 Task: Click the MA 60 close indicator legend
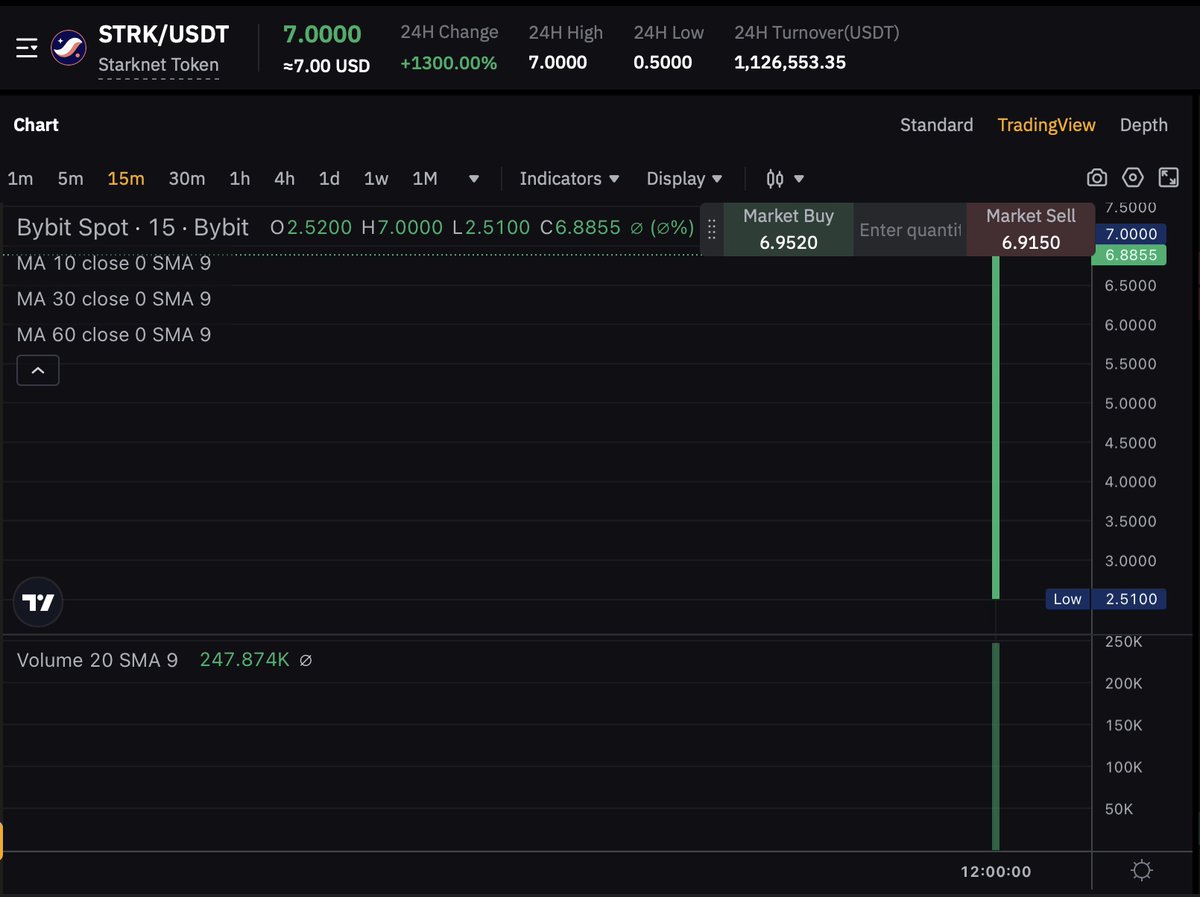point(114,335)
